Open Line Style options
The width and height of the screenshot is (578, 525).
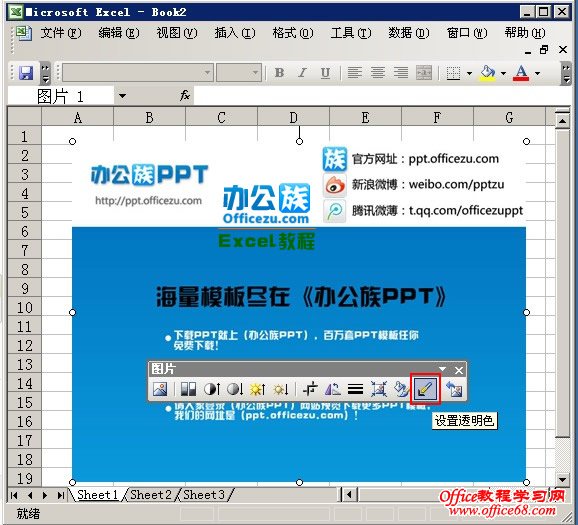[x=355, y=389]
